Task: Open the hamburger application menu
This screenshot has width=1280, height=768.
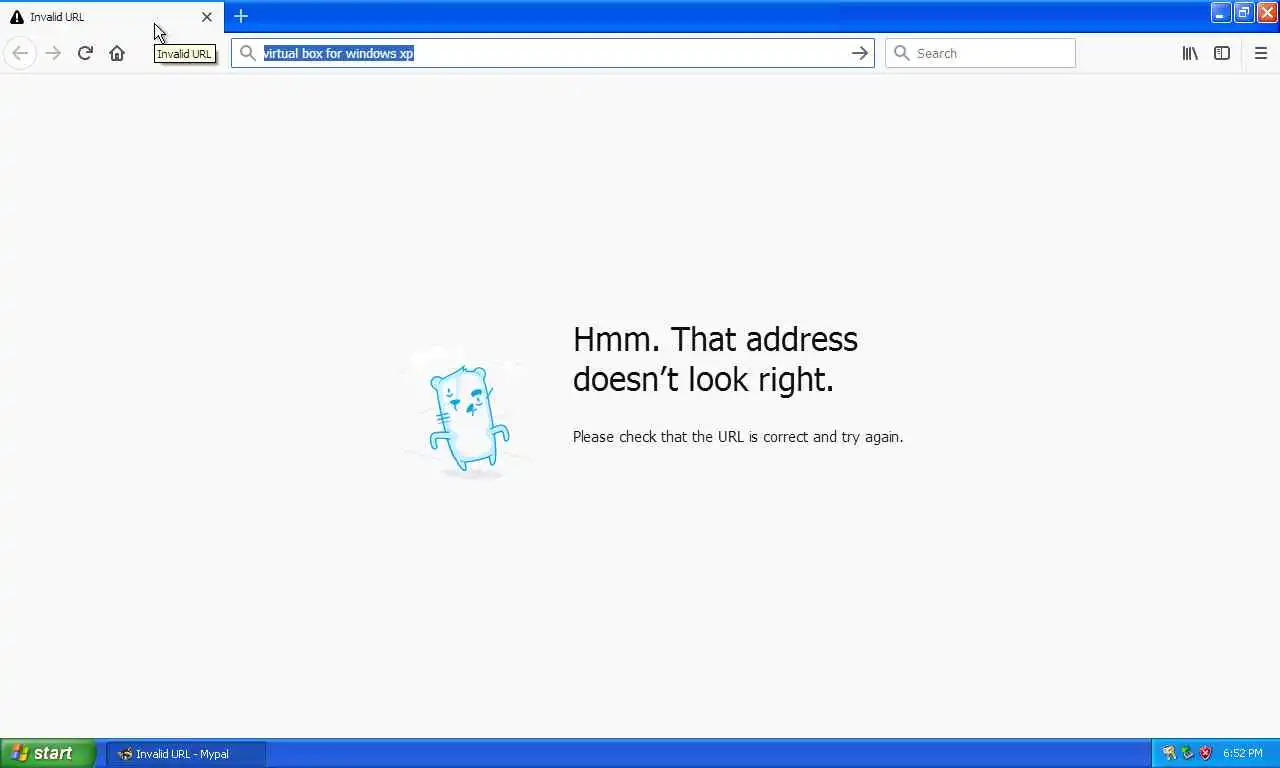Action: pyautogui.click(x=1261, y=53)
